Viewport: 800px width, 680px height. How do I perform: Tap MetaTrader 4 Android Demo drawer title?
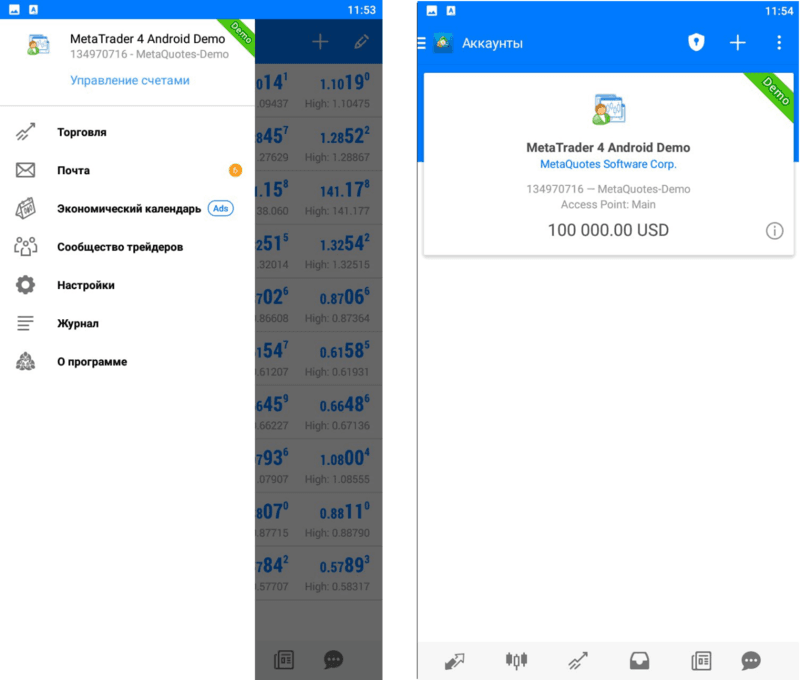(x=147, y=39)
